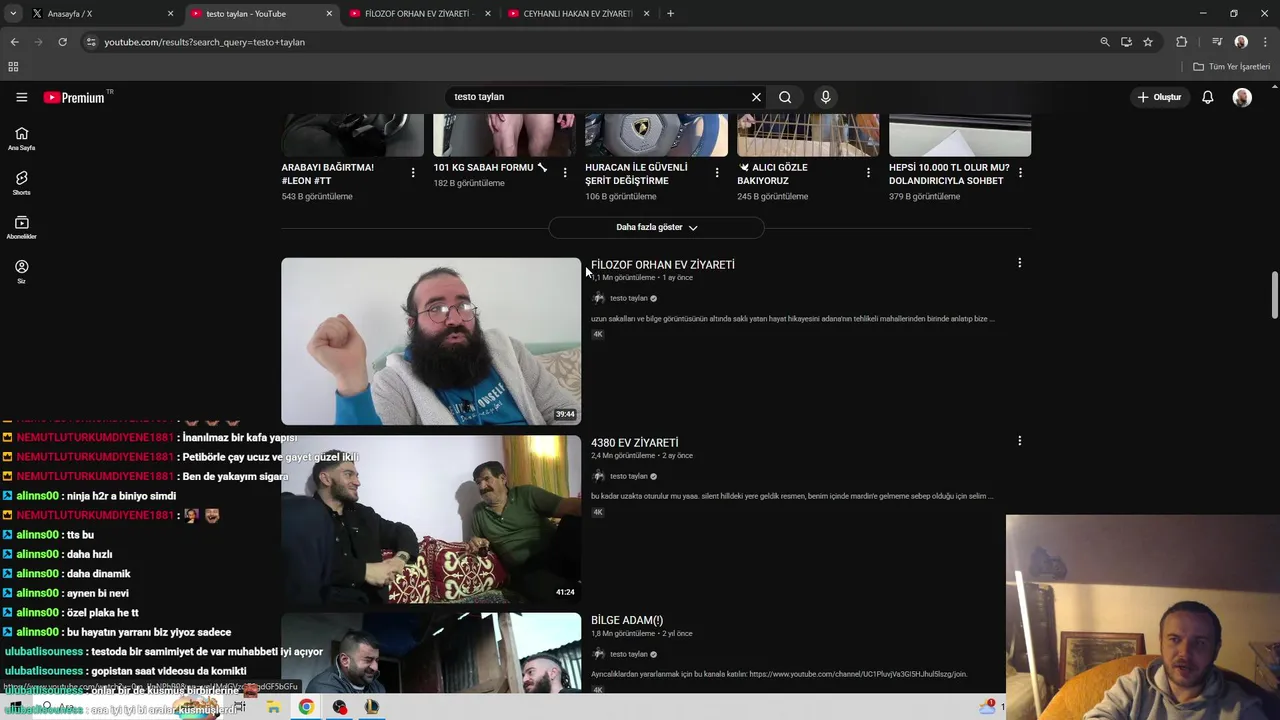Screen dimensions: 1280x720
Task: Start voice search with microphone
Action: point(825,97)
